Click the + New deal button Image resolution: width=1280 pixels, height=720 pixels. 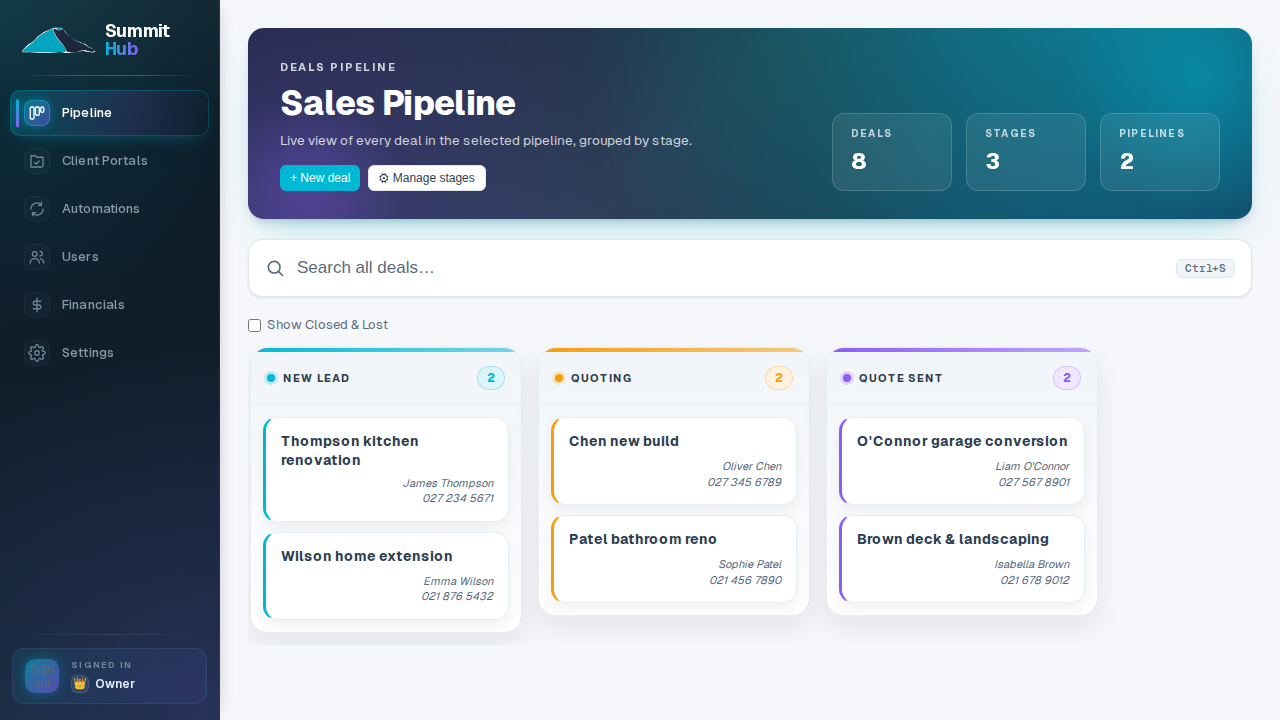[x=320, y=178]
